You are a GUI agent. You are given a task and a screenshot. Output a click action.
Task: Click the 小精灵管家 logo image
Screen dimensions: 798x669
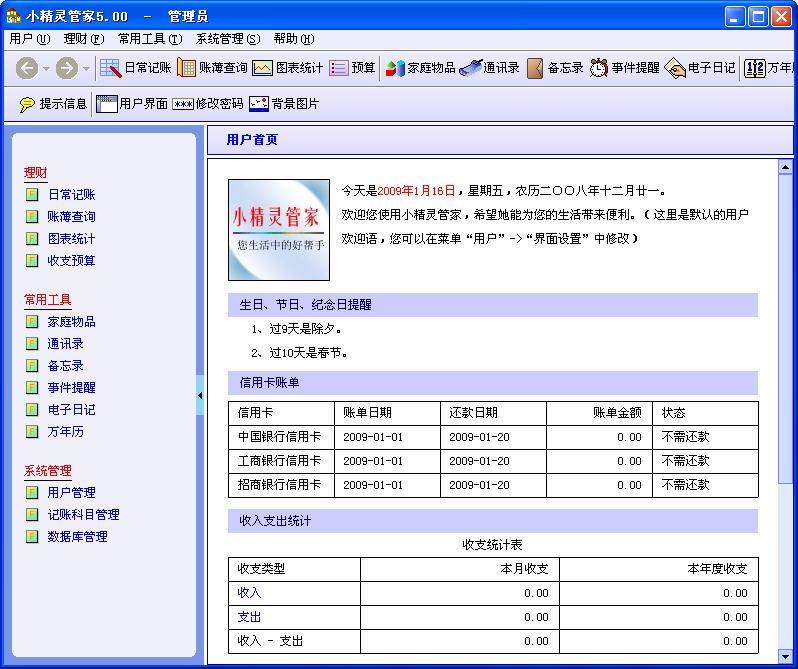pyautogui.click(x=279, y=229)
